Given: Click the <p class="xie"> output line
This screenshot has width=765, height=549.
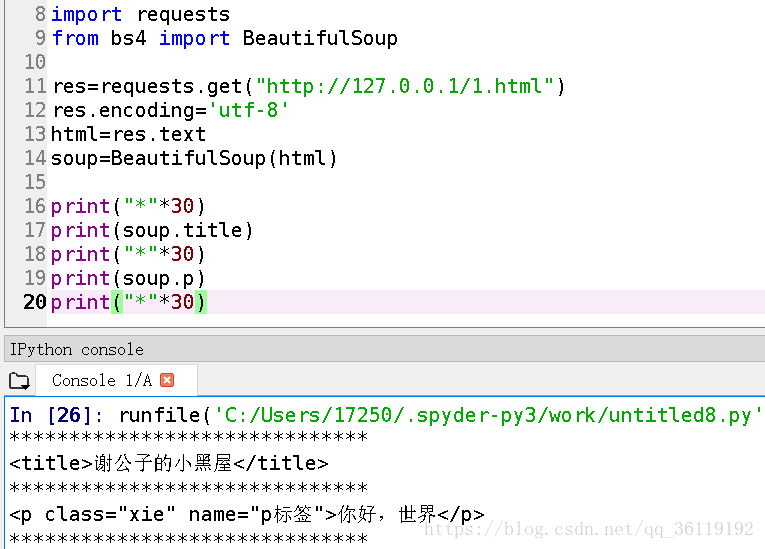Looking at the screenshot, I should tap(247, 514).
